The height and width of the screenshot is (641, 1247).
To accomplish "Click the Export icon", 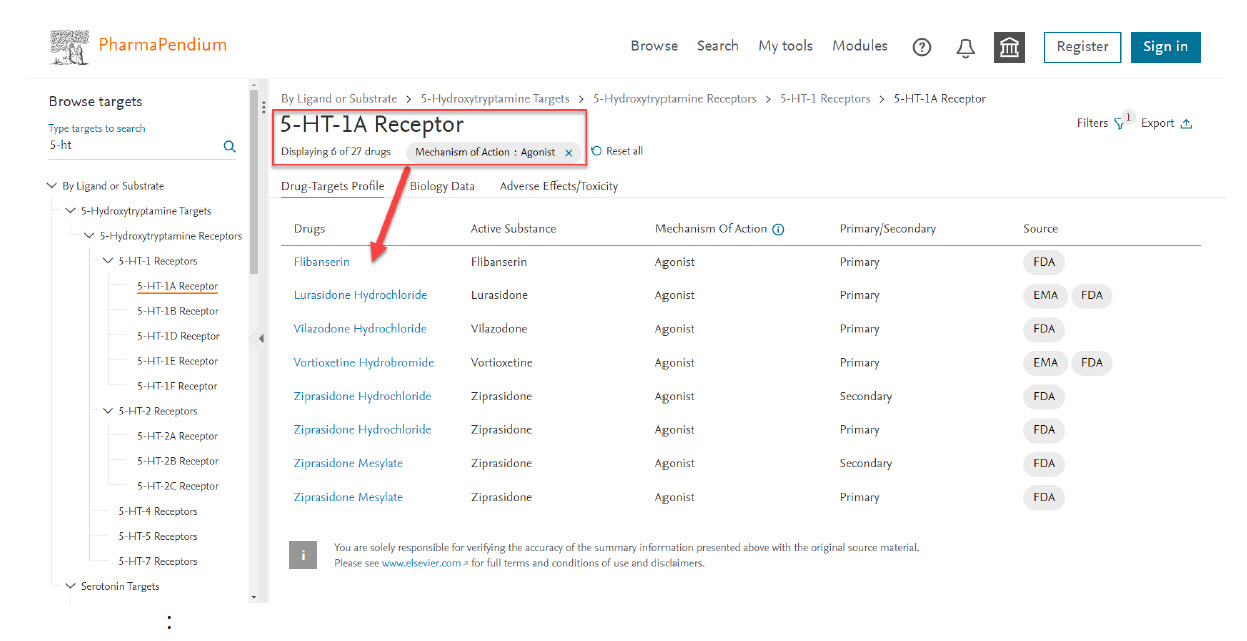I will tap(1186, 124).
